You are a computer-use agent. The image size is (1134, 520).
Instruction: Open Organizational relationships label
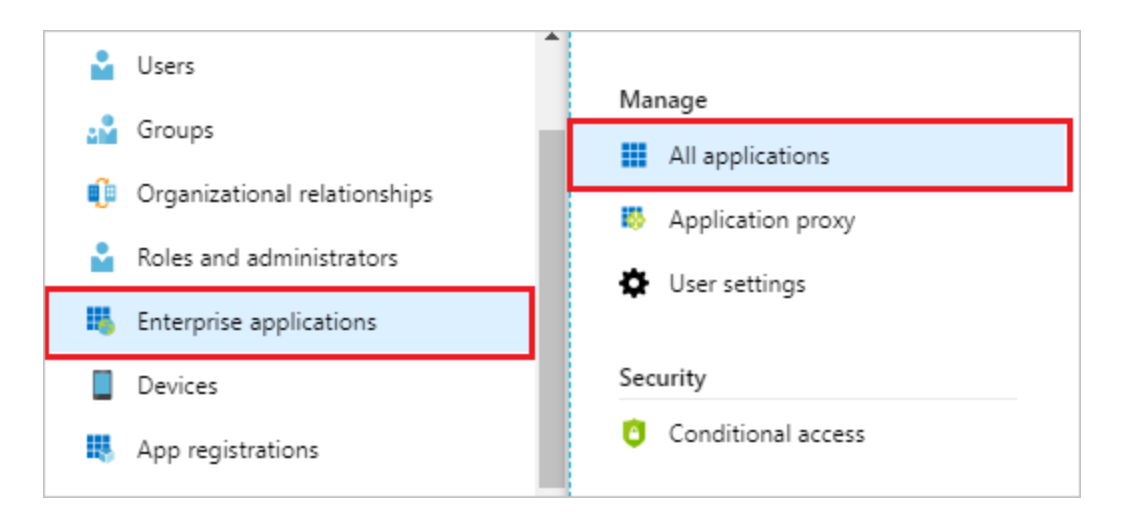coord(285,193)
